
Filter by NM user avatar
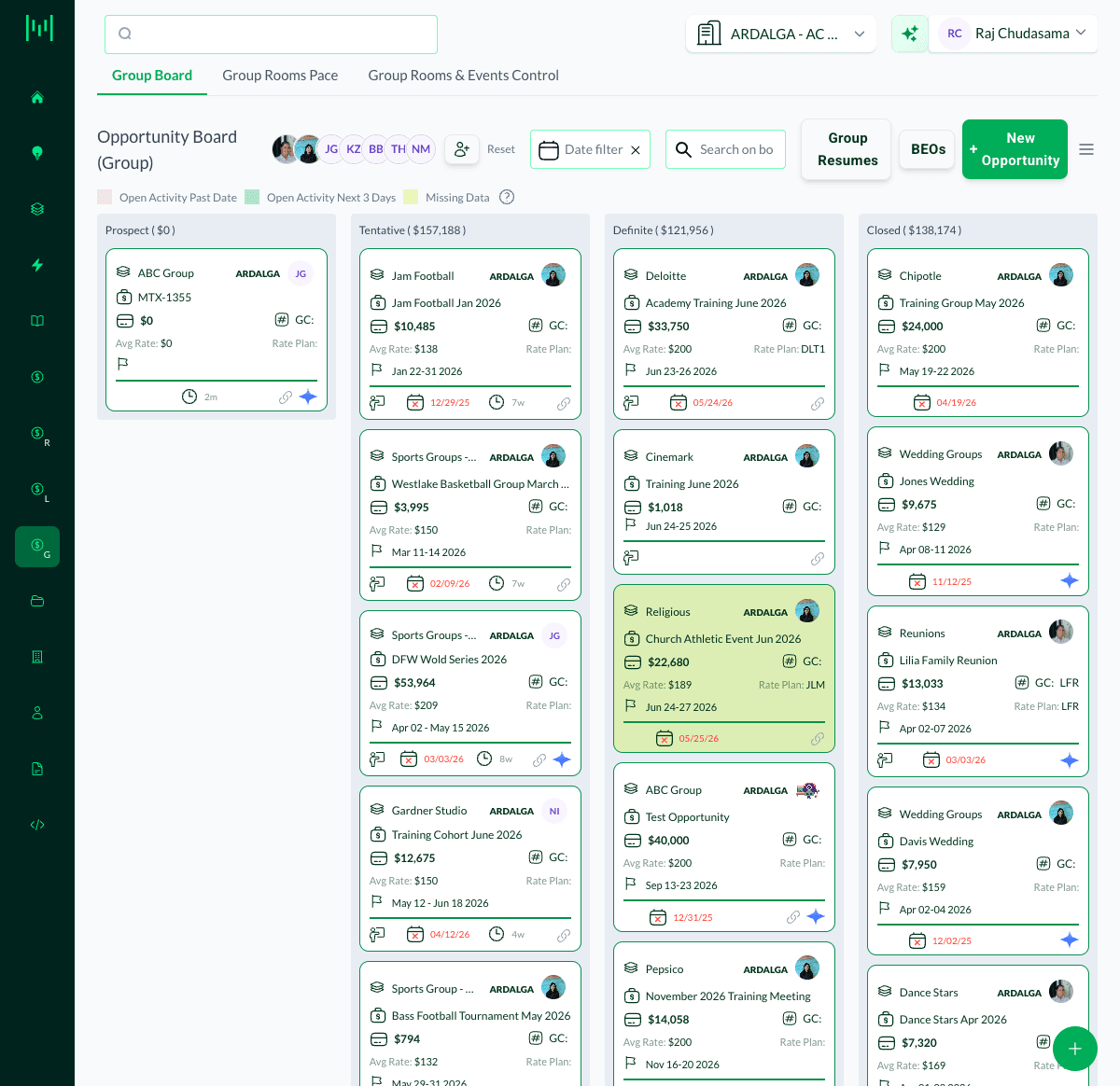point(421,149)
